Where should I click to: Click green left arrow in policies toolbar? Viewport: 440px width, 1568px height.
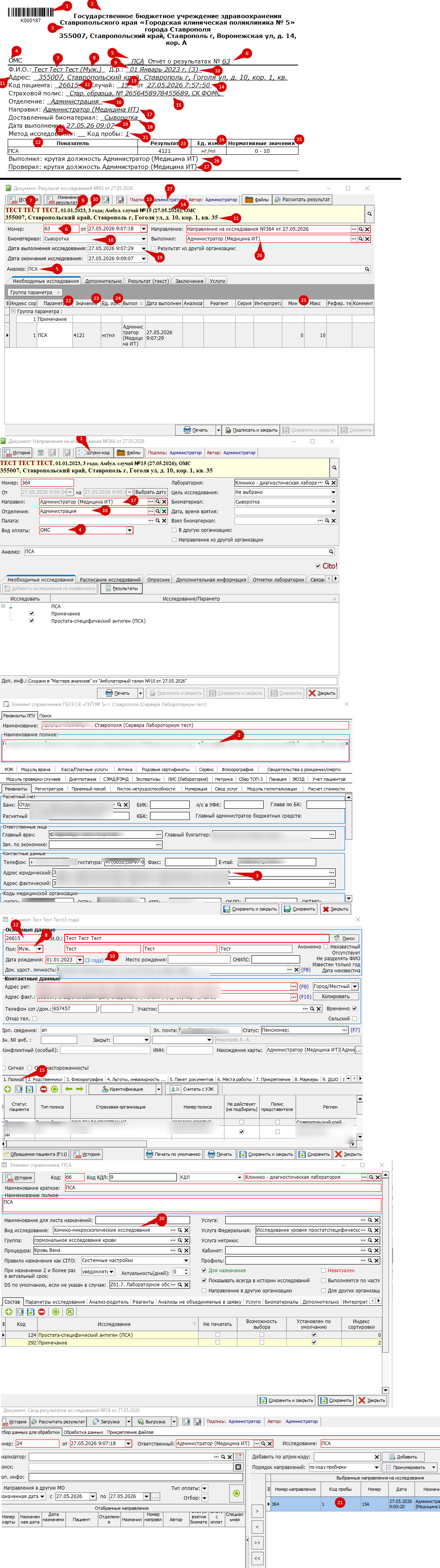point(69,1089)
